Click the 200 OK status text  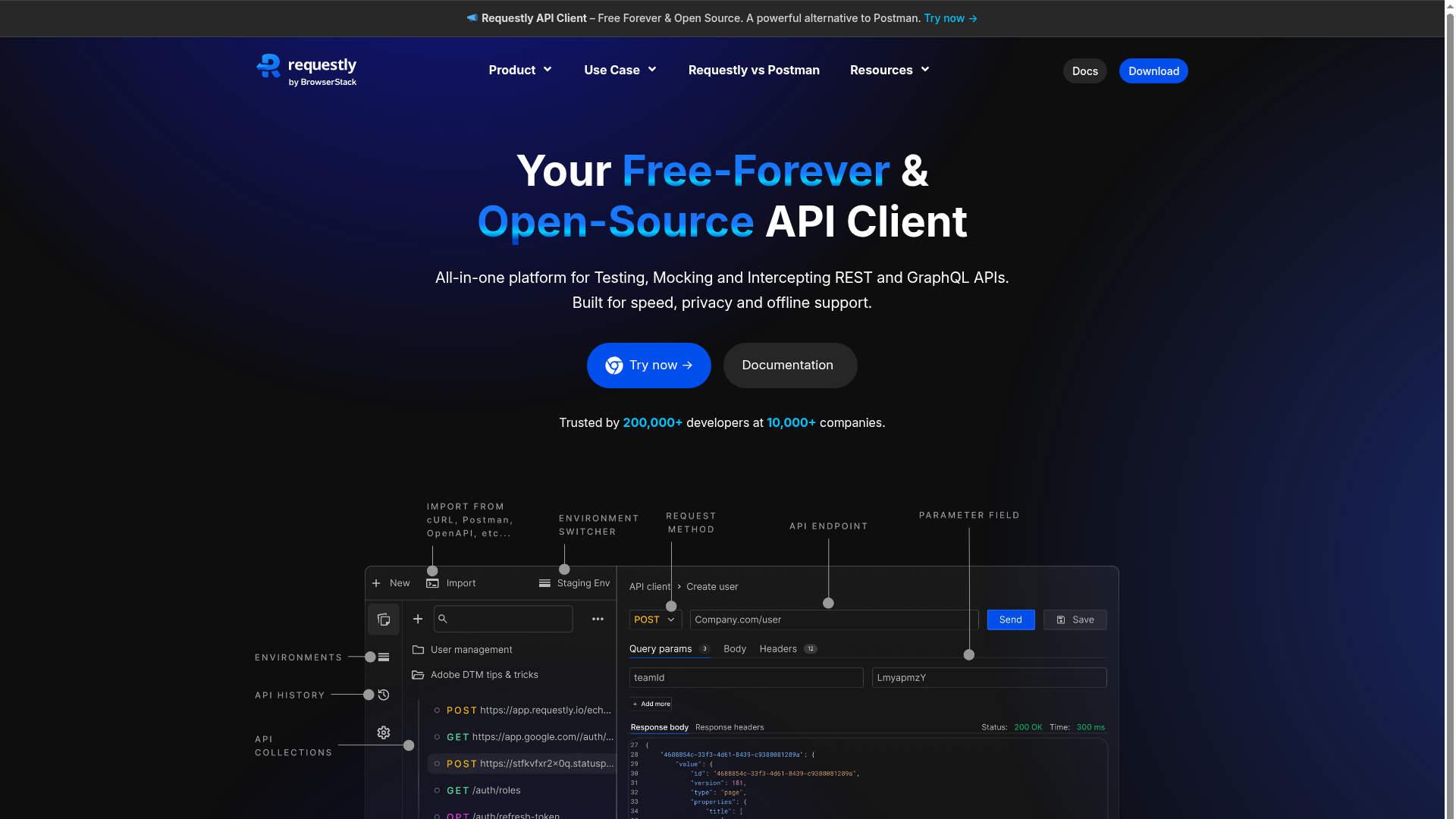1028,727
